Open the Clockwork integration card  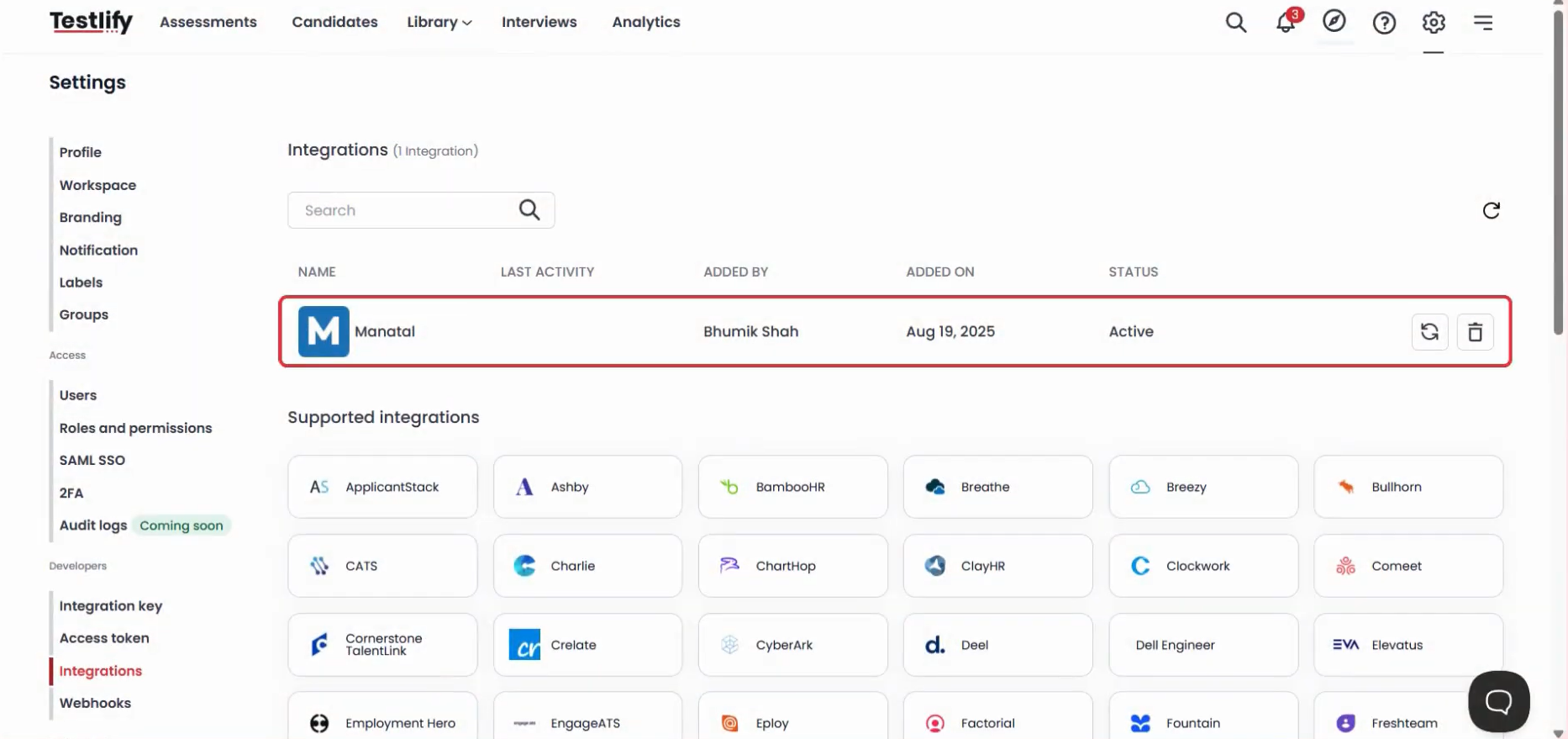point(1203,566)
